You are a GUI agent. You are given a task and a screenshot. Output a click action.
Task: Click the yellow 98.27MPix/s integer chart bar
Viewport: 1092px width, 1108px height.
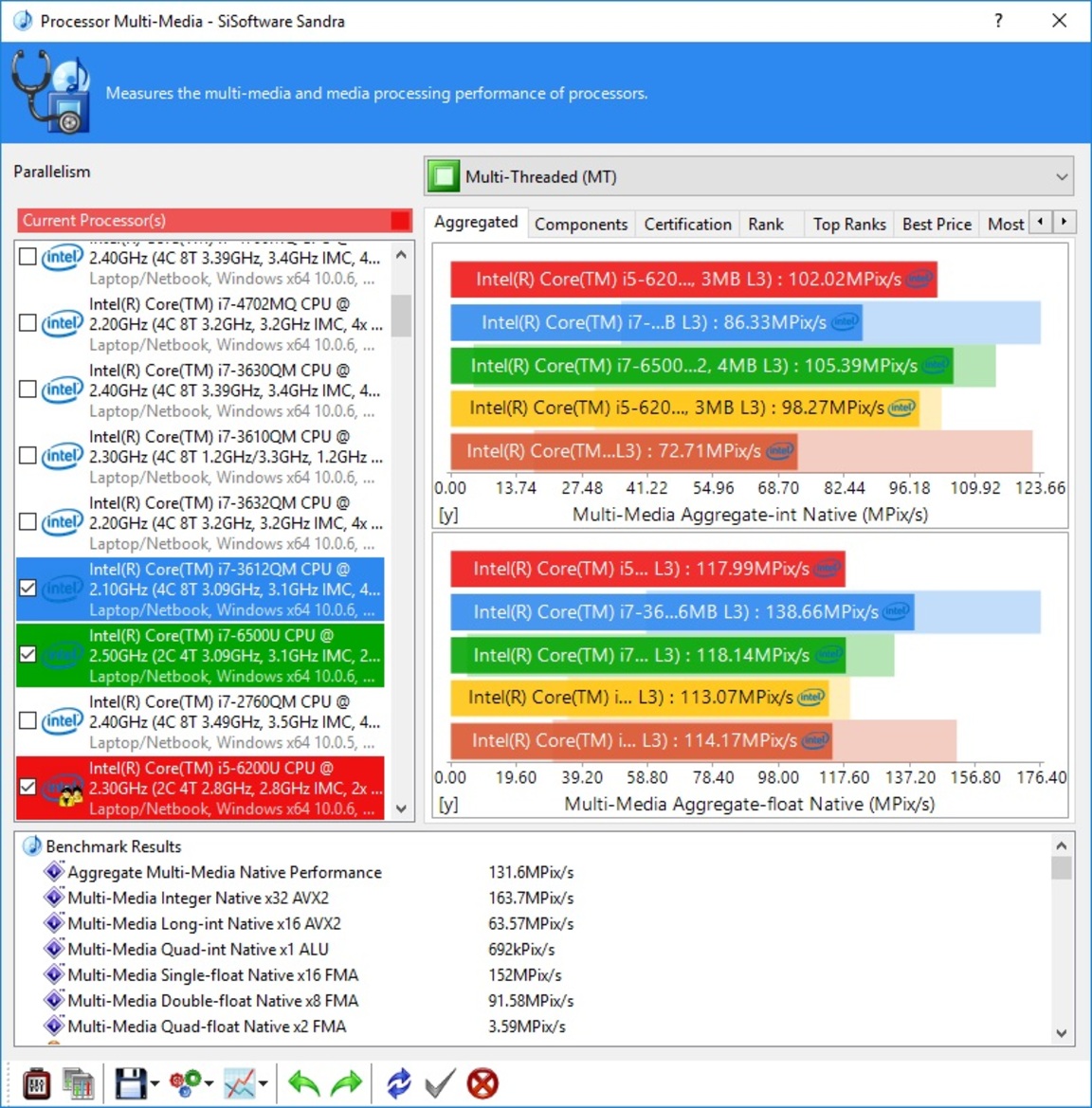click(x=684, y=408)
